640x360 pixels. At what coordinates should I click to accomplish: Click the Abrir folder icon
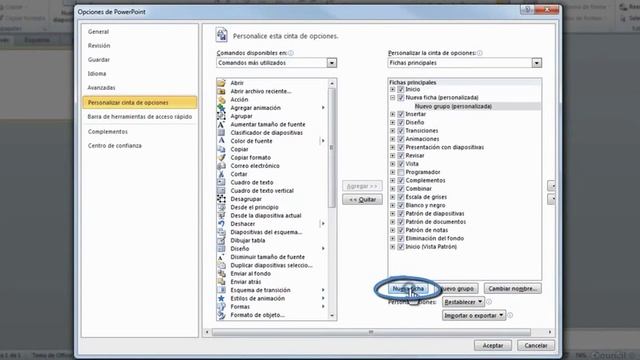pyautogui.click(x=221, y=83)
